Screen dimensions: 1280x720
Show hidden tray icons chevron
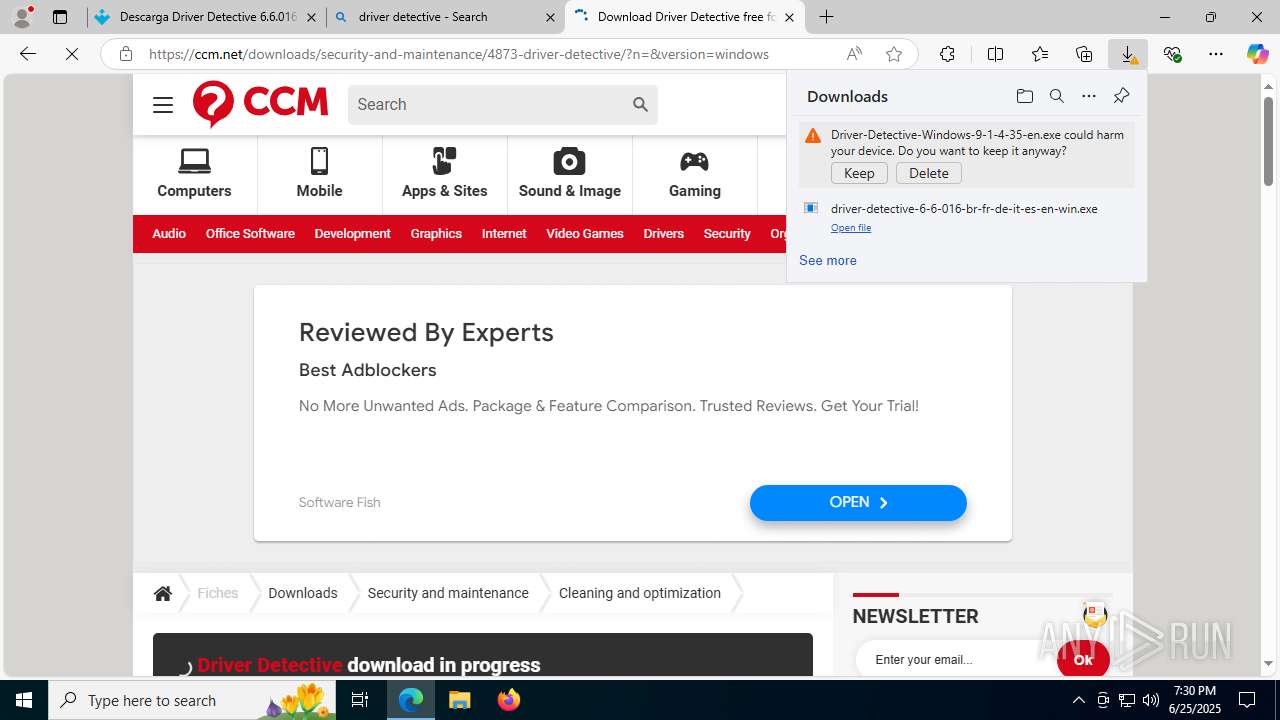point(1079,700)
